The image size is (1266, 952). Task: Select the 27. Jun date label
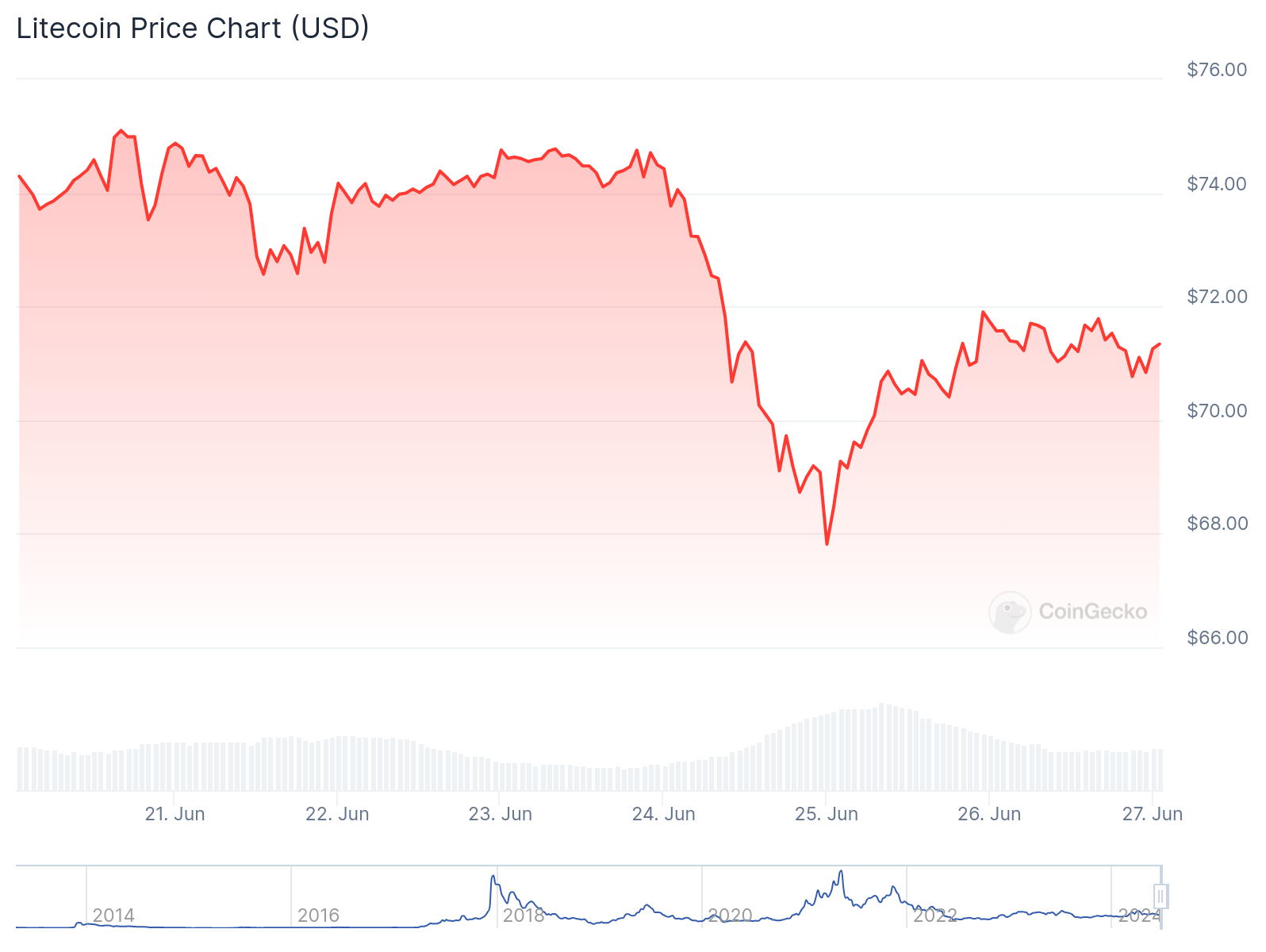pos(1152,814)
